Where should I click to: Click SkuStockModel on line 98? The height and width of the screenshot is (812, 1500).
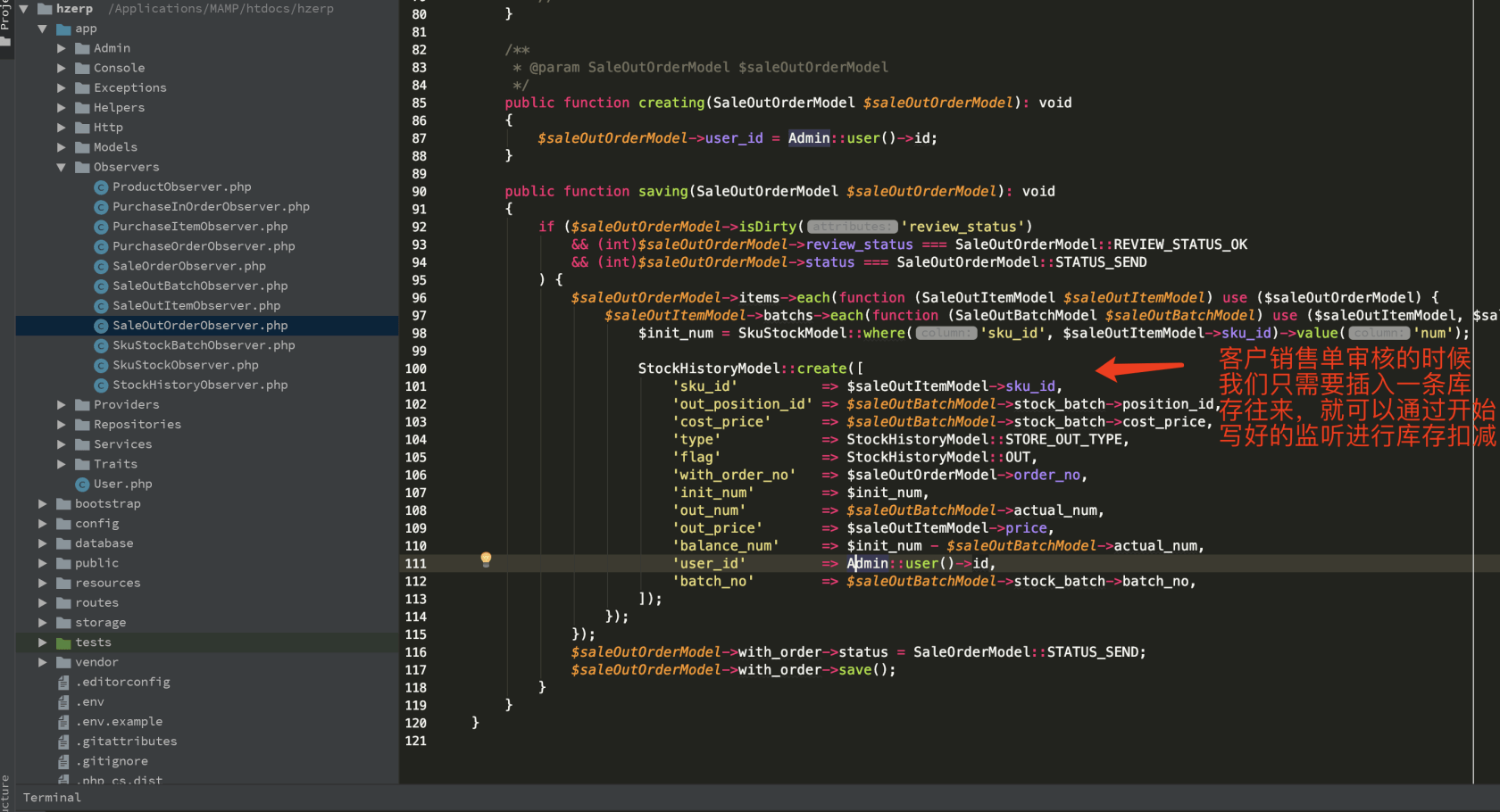pos(793,333)
